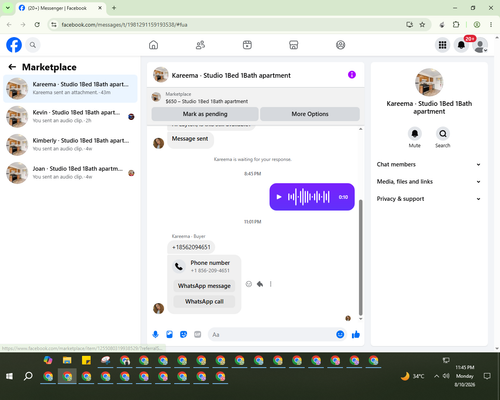Bookmark this page with star icon
This screenshot has height=400, width=500.
point(422,25)
